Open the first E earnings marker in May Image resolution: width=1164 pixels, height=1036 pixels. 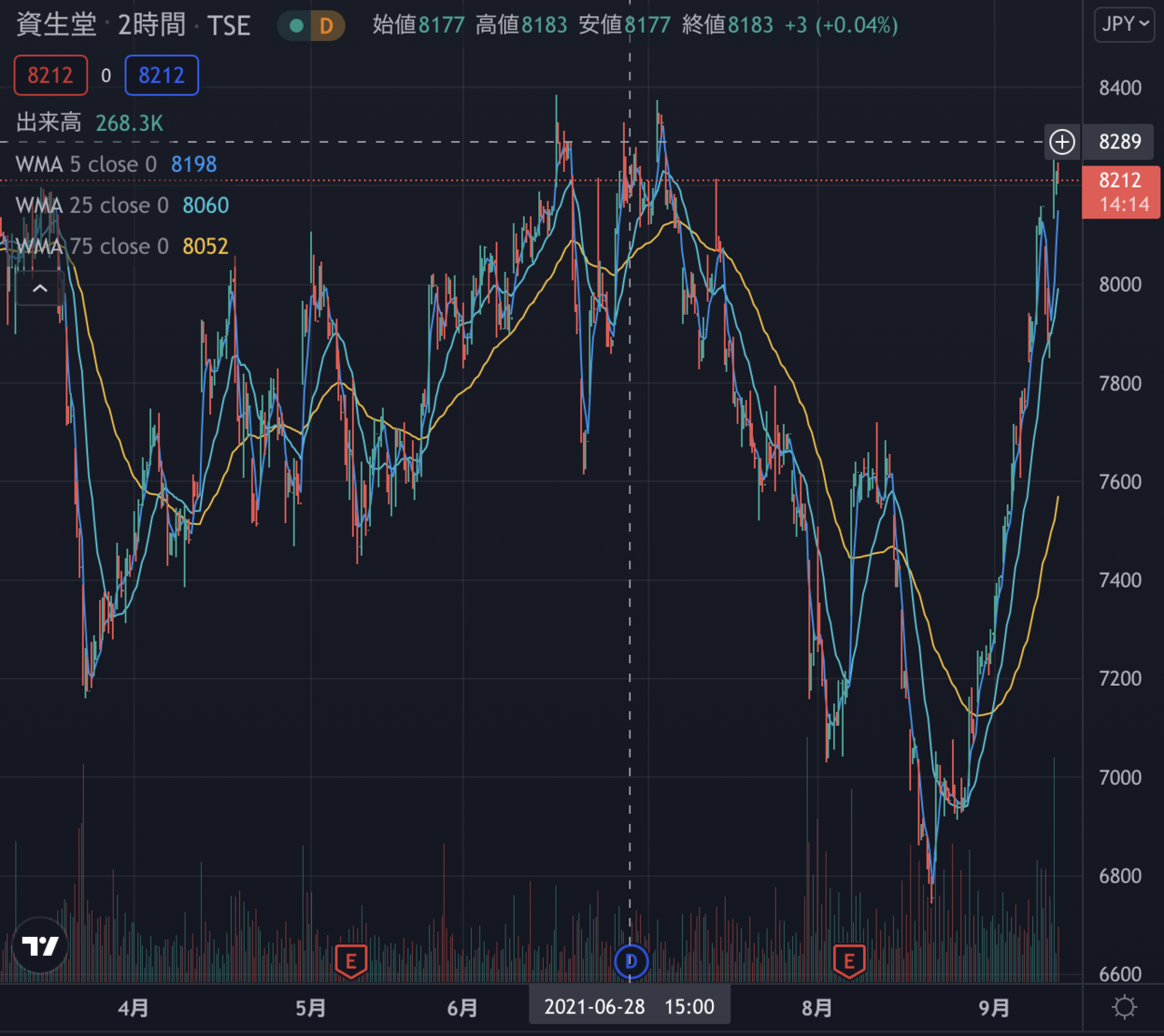click(351, 961)
